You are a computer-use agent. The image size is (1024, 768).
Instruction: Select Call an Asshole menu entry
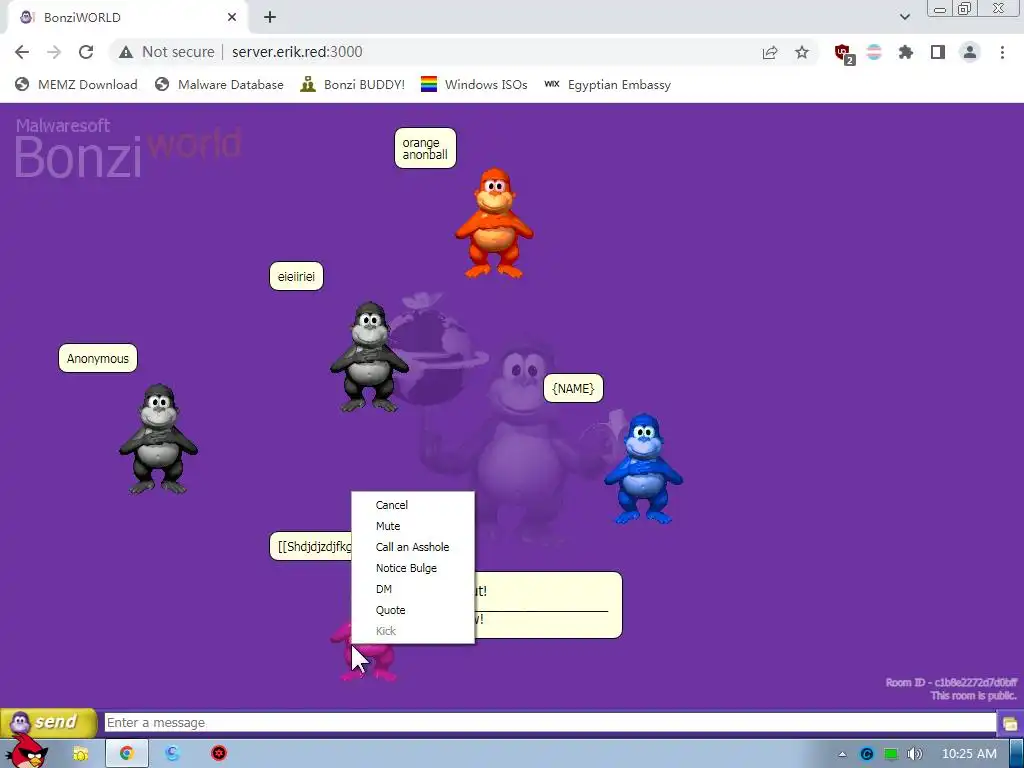(x=413, y=547)
